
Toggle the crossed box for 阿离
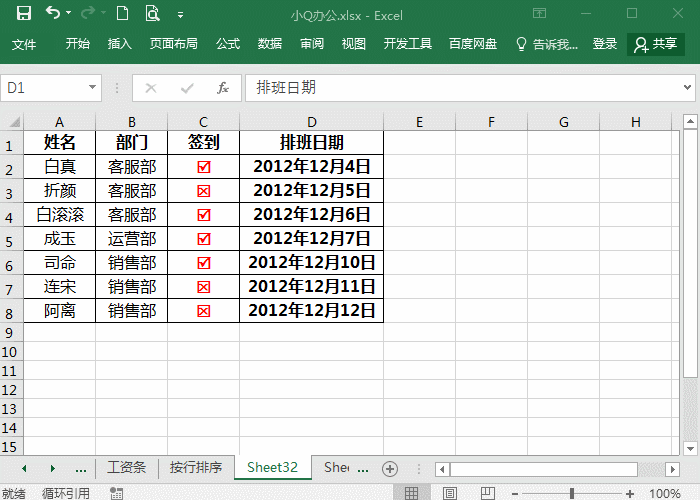pyautogui.click(x=204, y=311)
